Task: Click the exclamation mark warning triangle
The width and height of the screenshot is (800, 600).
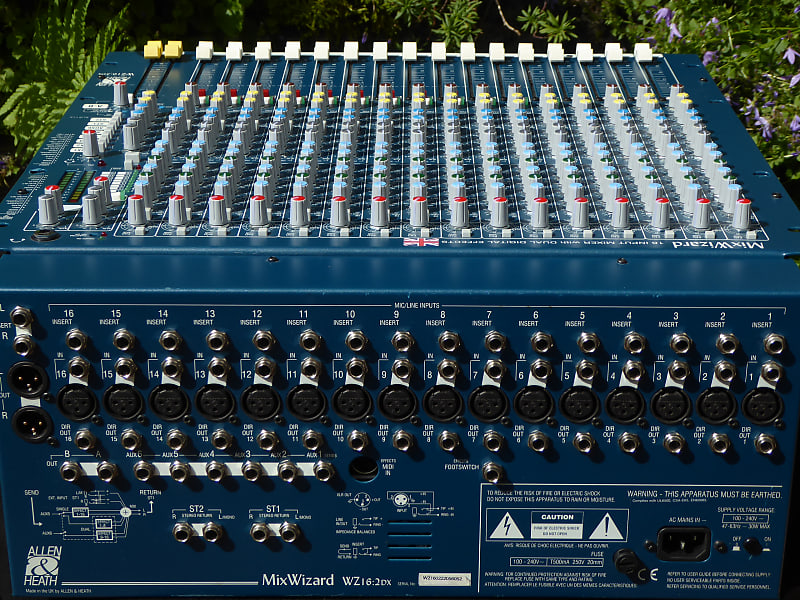Action: 606,527
